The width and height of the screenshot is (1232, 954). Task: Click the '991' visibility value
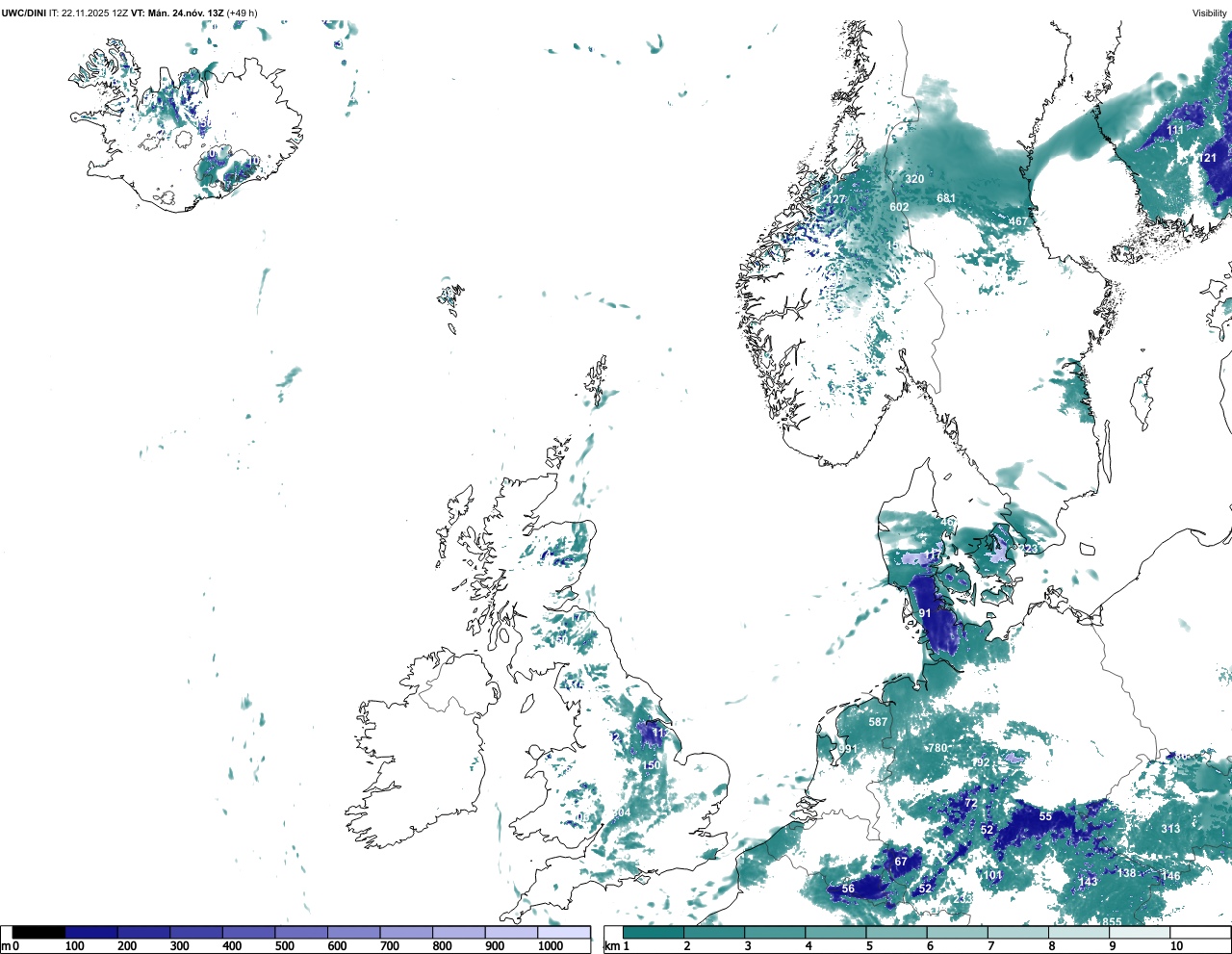(847, 749)
